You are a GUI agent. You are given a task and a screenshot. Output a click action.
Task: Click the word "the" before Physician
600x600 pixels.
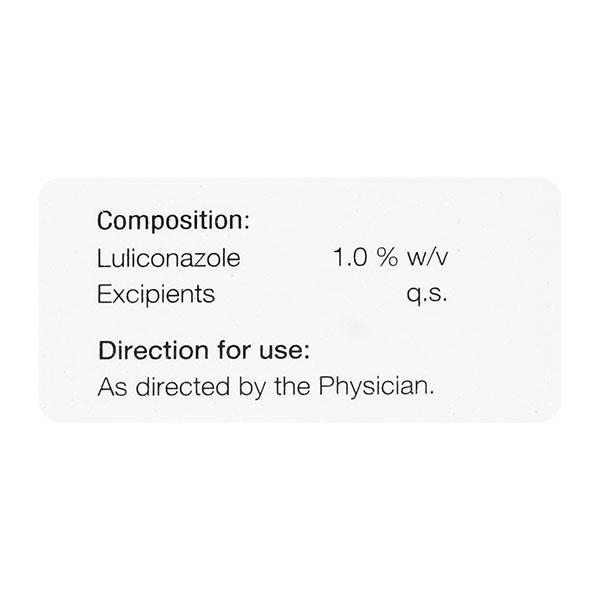(291, 387)
